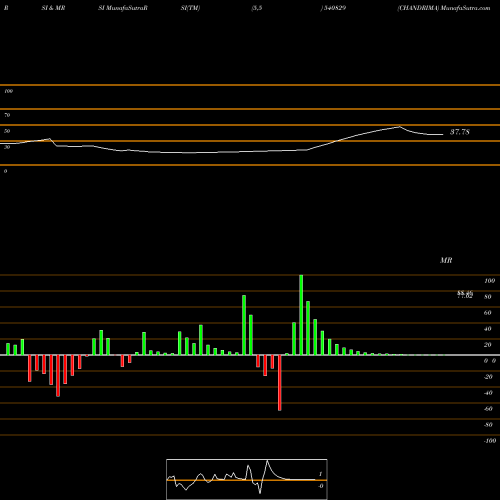
Task: Click the SI MunafaSutraR header text
Action: (123, 8)
